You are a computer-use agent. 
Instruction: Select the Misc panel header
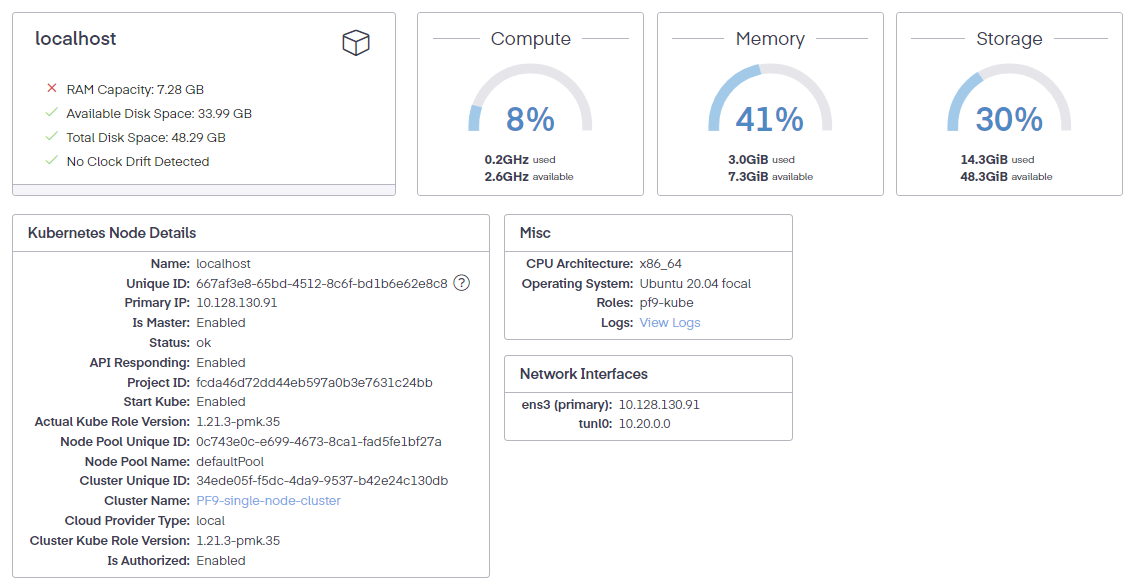535,233
